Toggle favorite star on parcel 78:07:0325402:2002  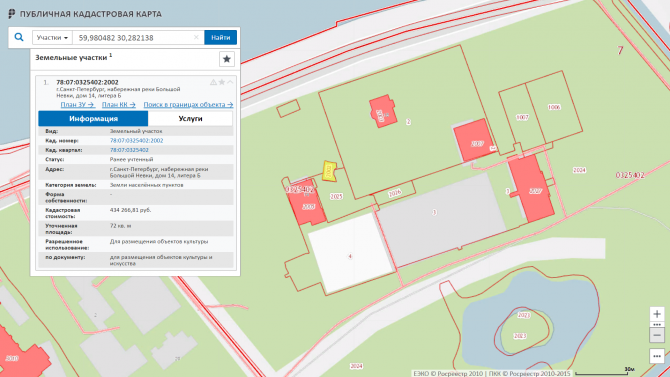(x=222, y=82)
